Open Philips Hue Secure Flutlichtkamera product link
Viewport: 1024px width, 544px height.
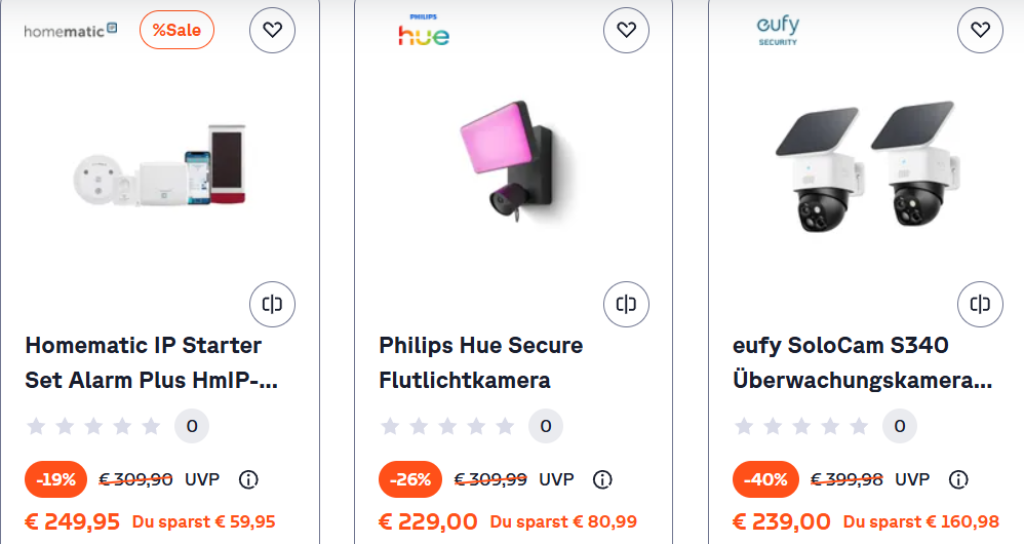click(x=480, y=363)
